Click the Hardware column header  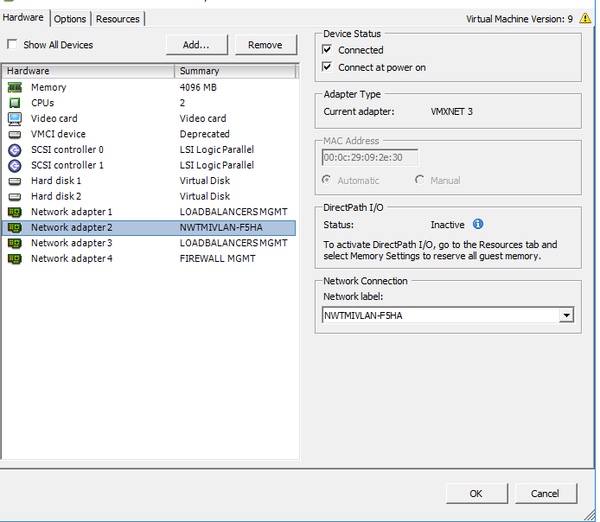point(88,71)
